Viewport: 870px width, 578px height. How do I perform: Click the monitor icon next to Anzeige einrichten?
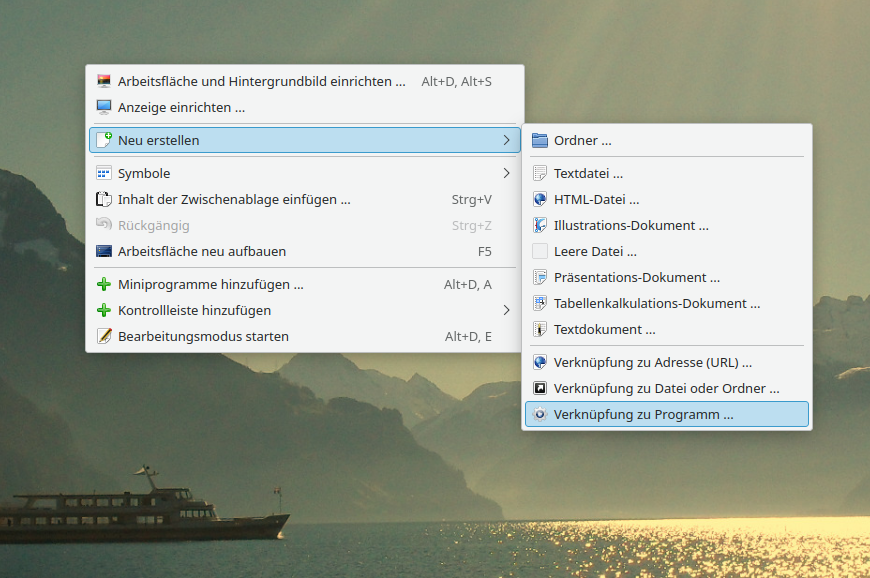[104, 107]
